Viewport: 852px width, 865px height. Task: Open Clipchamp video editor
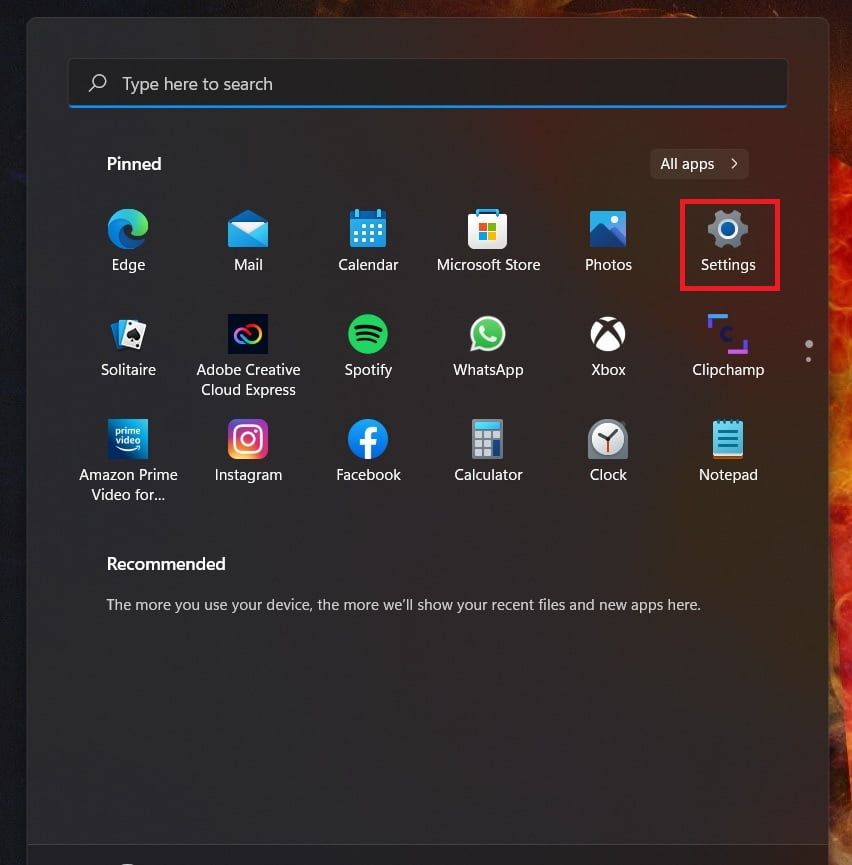[728, 345]
